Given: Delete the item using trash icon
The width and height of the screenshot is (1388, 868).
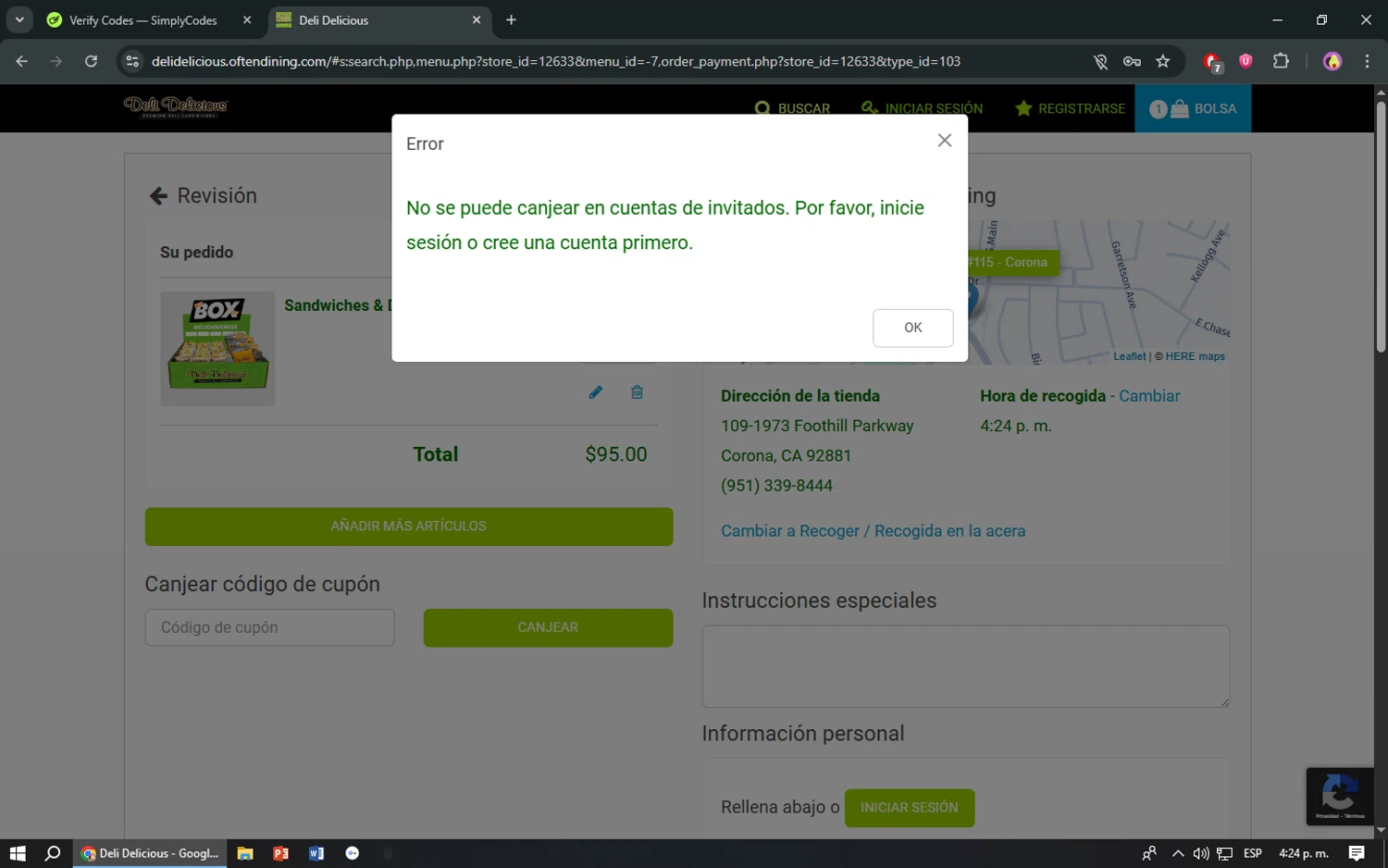Looking at the screenshot, I should pyautogui.click(x=637, y=392).
